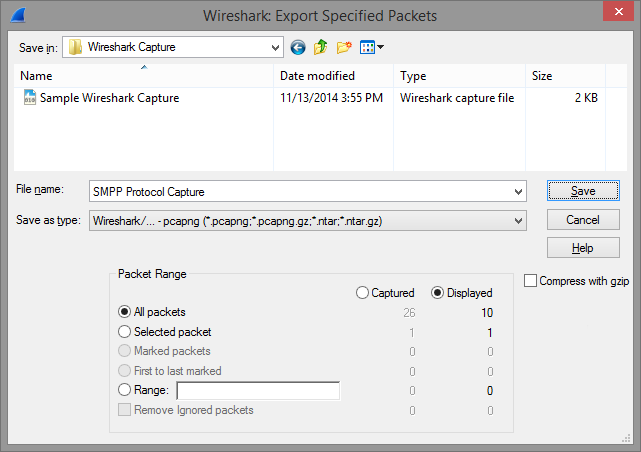Image resolution: width=641 pixels, height=452 pixels.
Task: Go back to last folder visited
Action: [x=298, y=47]
